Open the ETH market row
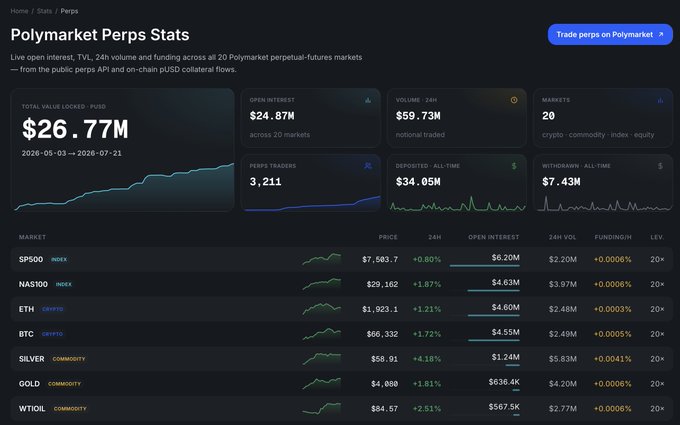 pyautogui.click(x=342, y=309)
